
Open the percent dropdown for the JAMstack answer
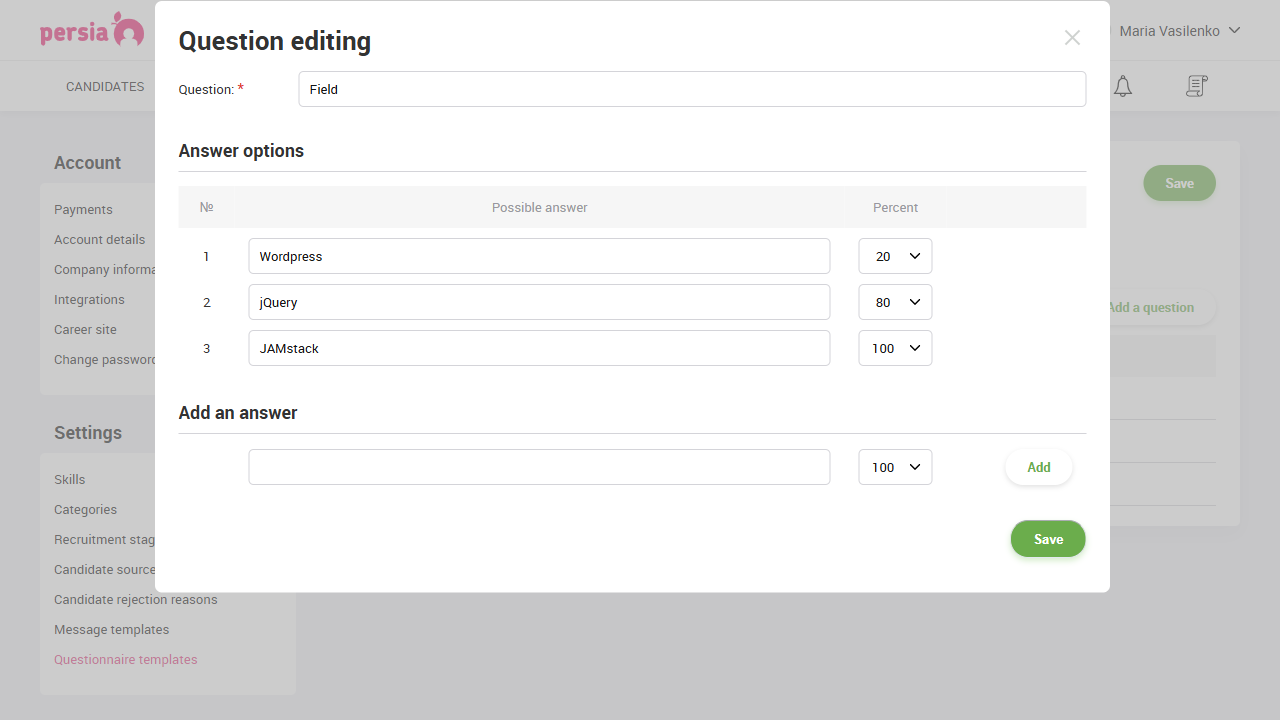pyautogui.click(x=895, y=348)
